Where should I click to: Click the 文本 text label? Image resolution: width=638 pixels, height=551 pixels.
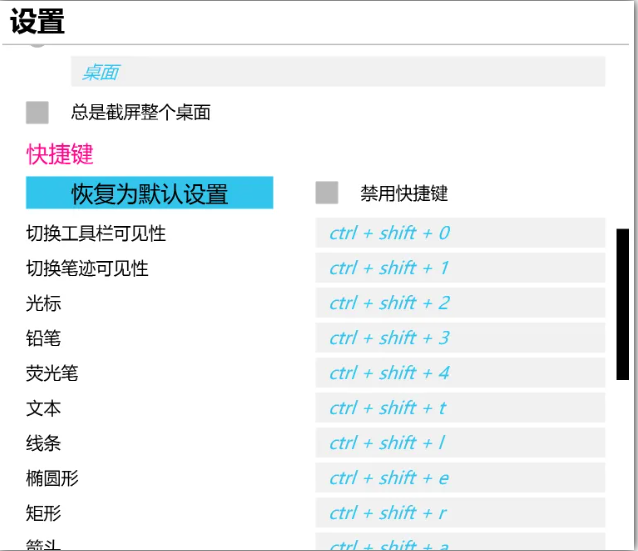43,409
